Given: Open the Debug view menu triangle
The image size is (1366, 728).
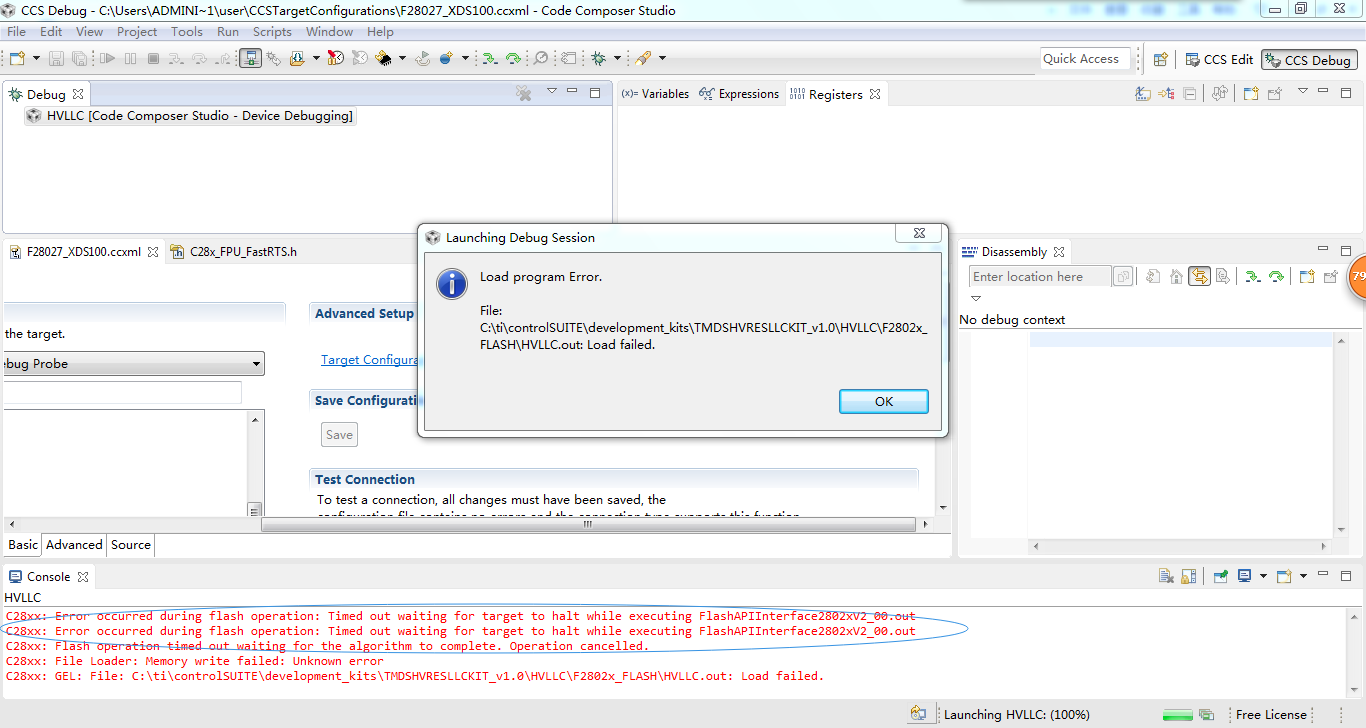Looking at the screenshot, I should 551,92.
